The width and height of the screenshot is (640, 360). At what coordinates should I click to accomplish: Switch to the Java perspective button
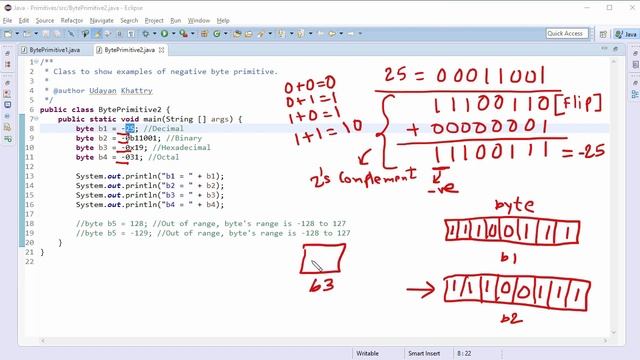pyautogui.click(x=626, y=34)
